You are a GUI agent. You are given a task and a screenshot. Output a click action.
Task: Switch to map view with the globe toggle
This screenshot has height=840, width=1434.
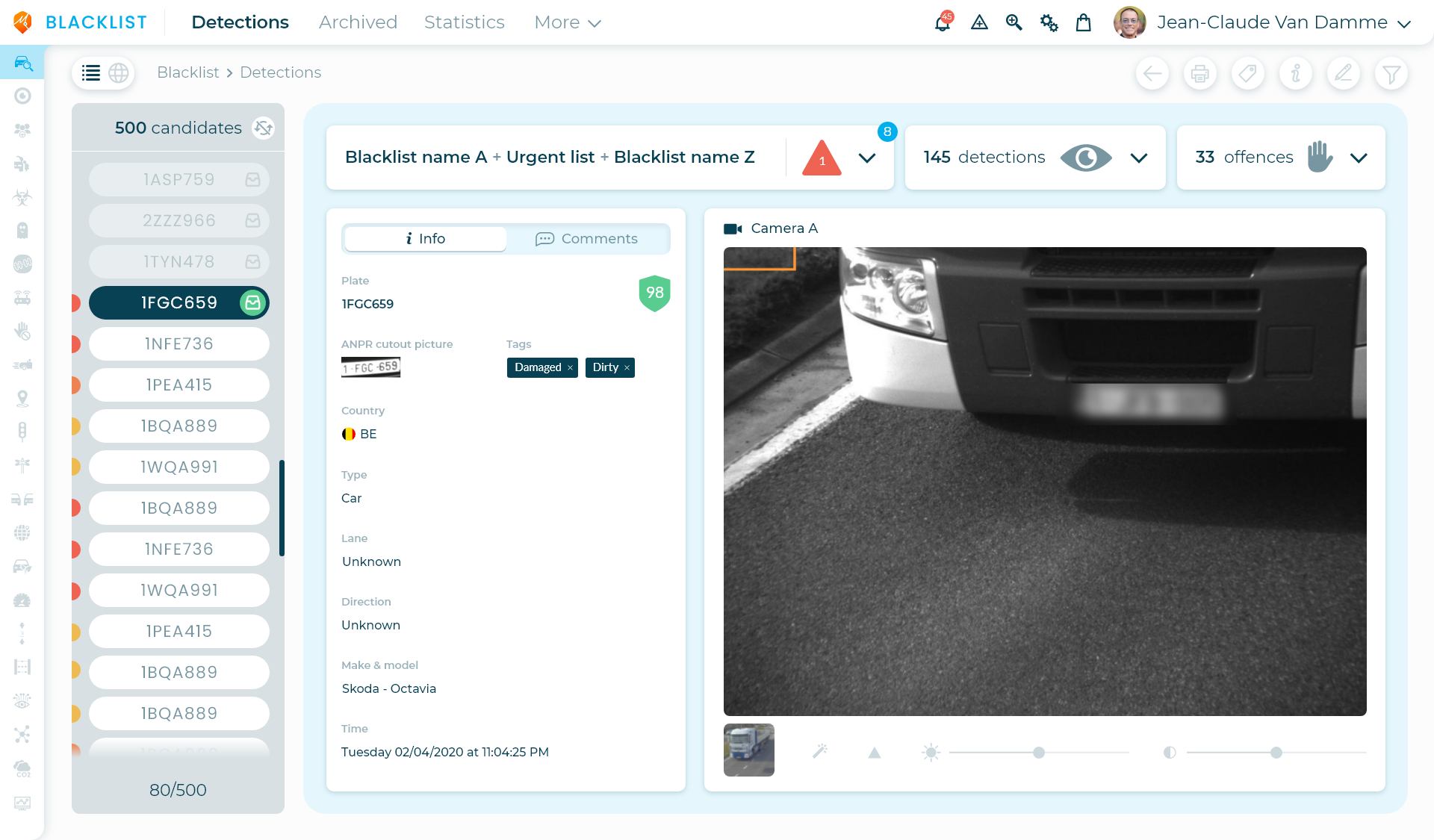[x=117, y=72]
